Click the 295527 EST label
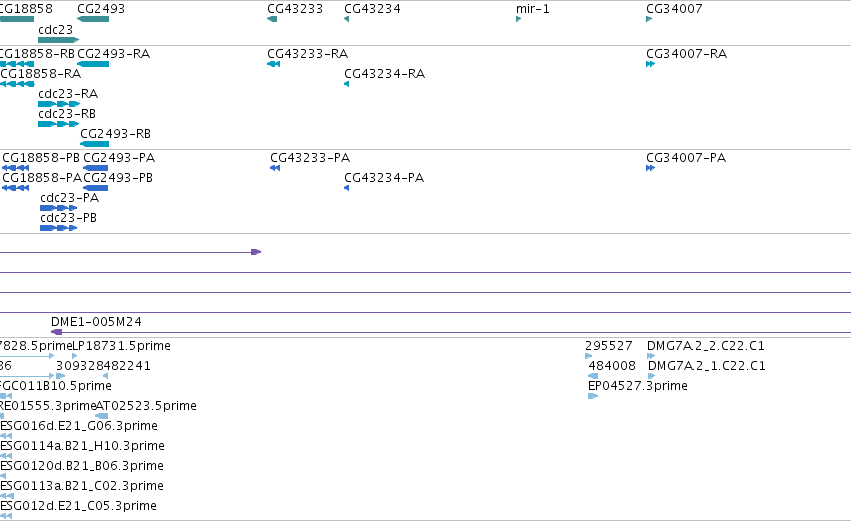 (609, 345)
